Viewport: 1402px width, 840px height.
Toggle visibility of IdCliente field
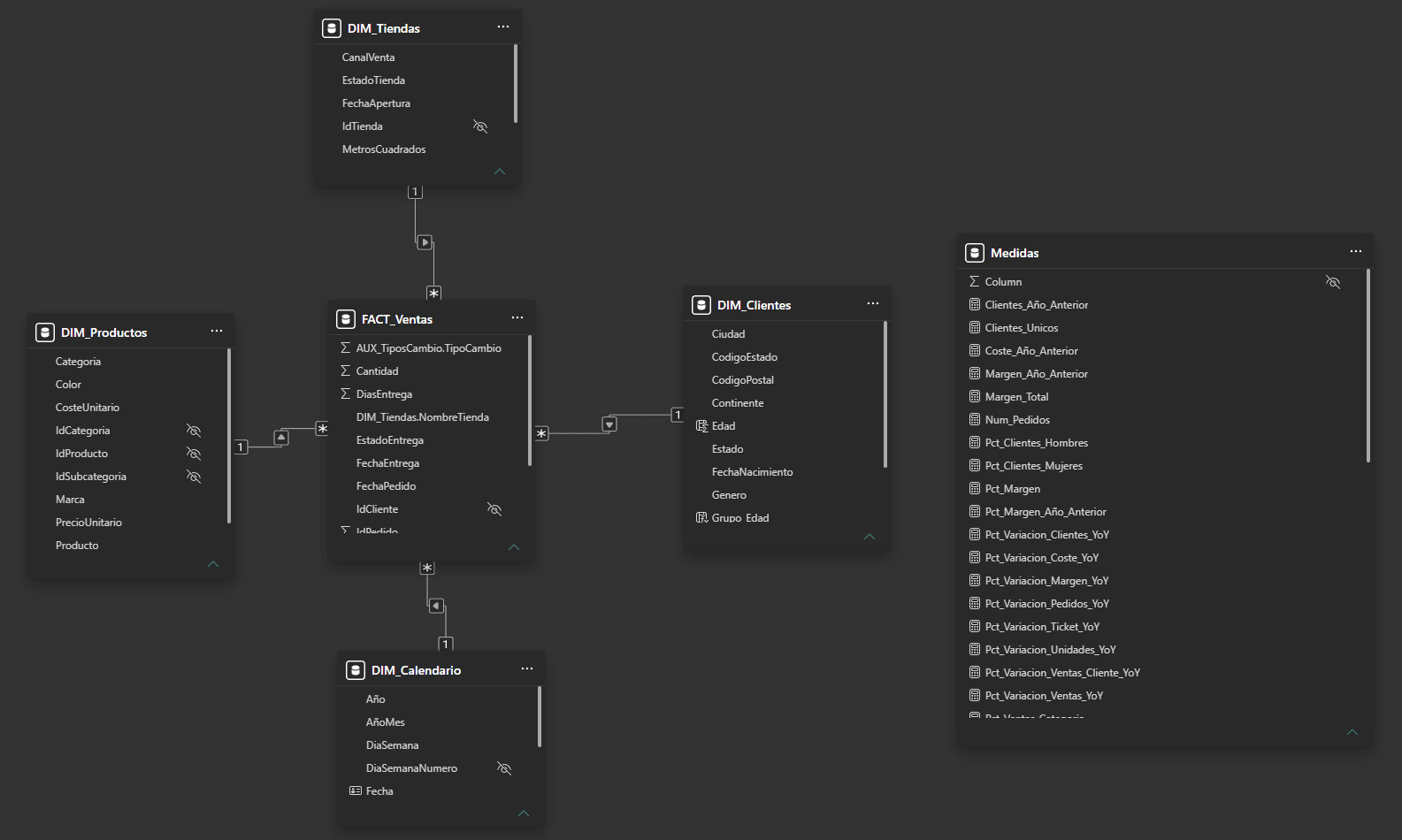494,509
